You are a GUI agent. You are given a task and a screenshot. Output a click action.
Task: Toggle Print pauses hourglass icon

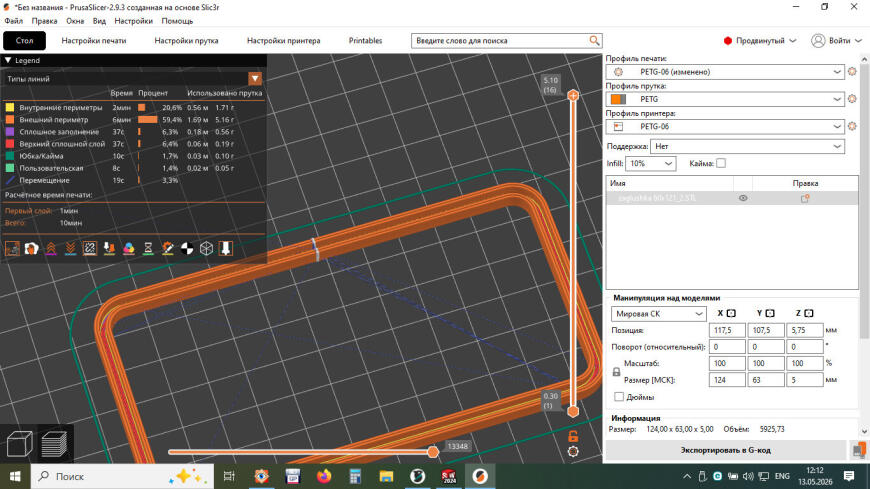(x=148, y=249)
